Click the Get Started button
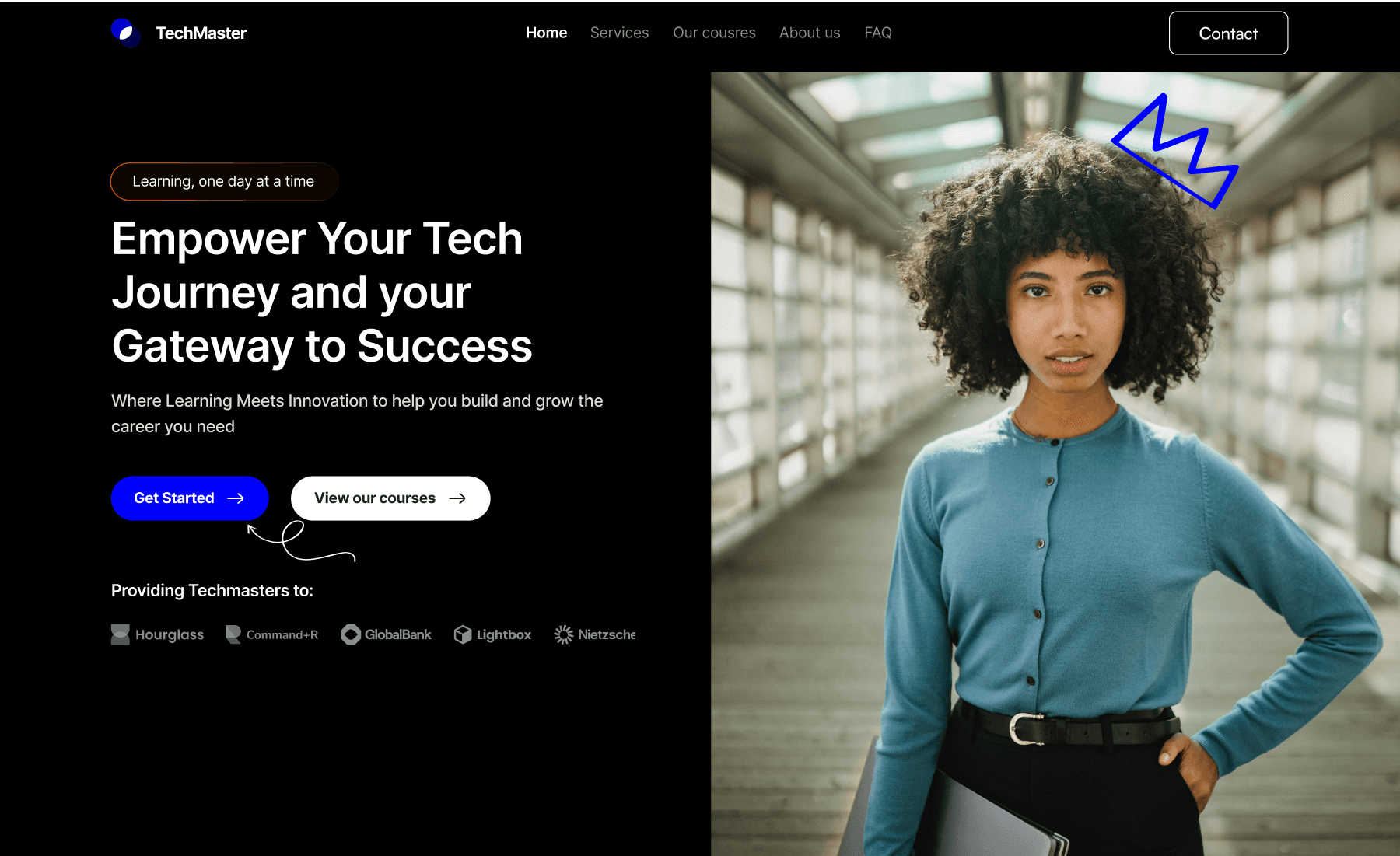This screenshot has width=1400, height=856. 190,498
